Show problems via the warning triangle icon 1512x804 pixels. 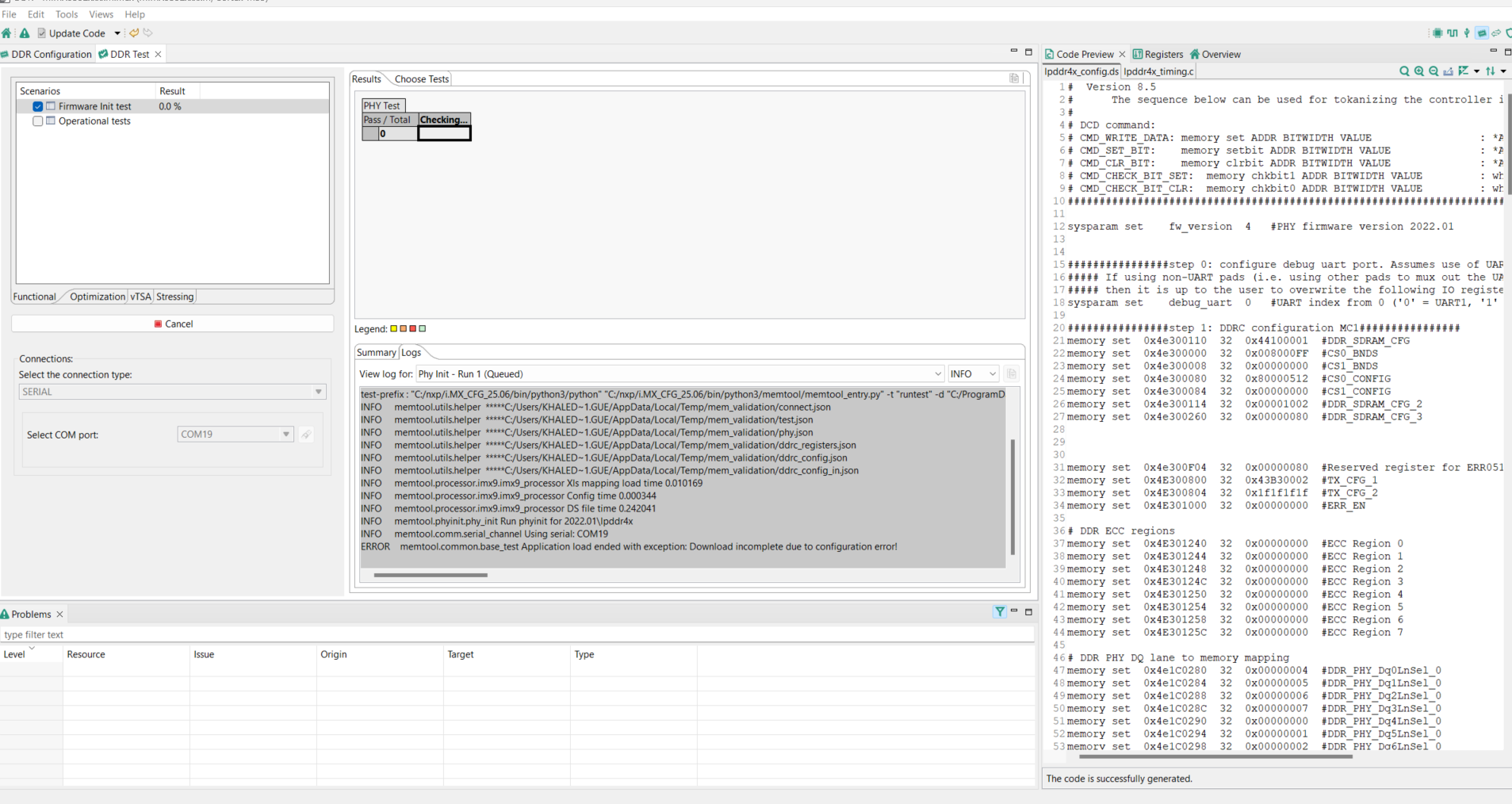pyautogui.click(x=25, y=33)
